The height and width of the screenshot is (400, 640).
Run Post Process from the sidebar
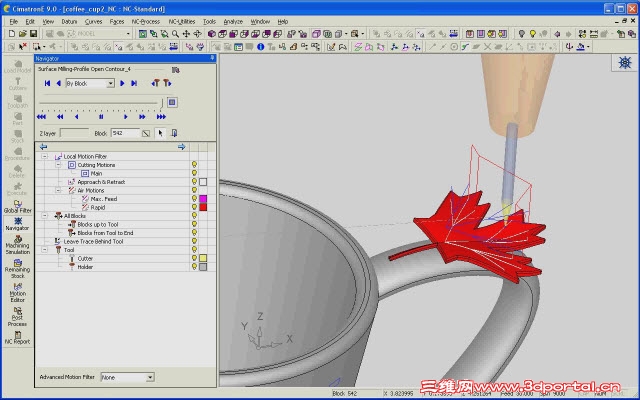coord(18,317)
